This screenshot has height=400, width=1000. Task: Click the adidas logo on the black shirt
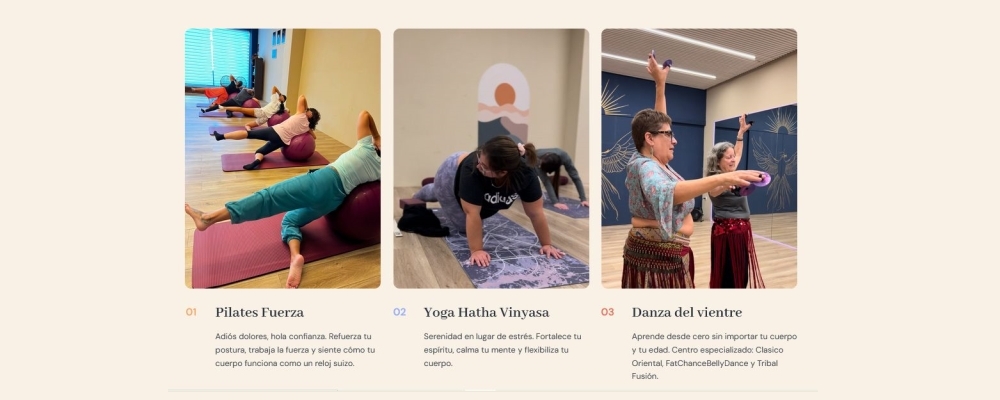point(501,198)
